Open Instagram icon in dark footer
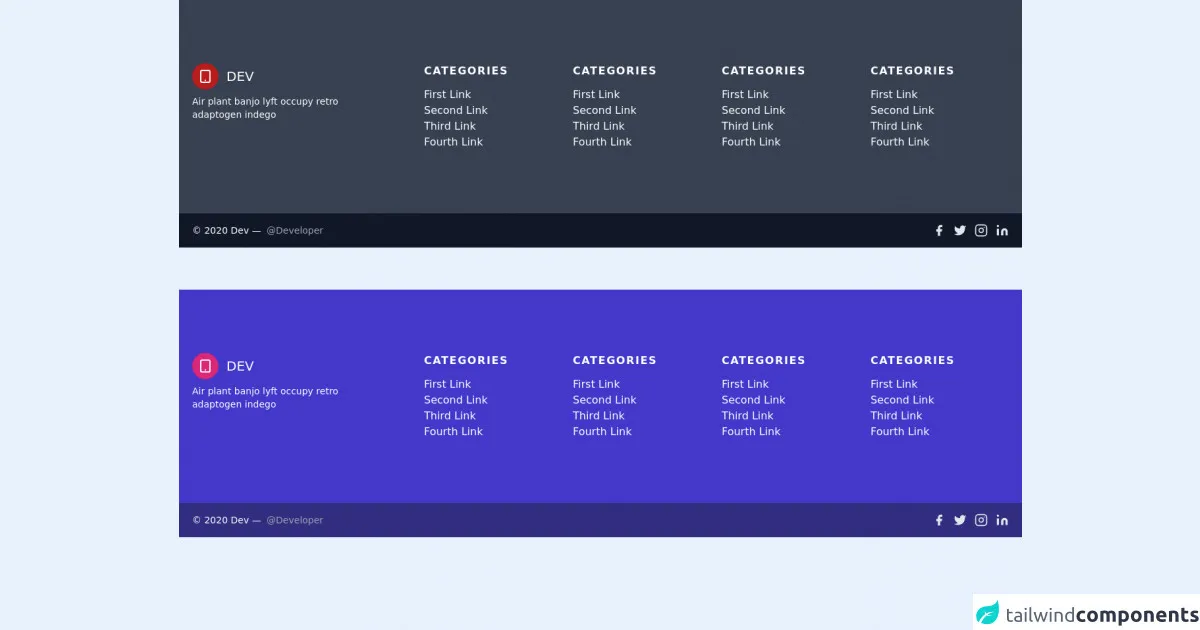The image size is (1200, 630). tap(981, 231)
